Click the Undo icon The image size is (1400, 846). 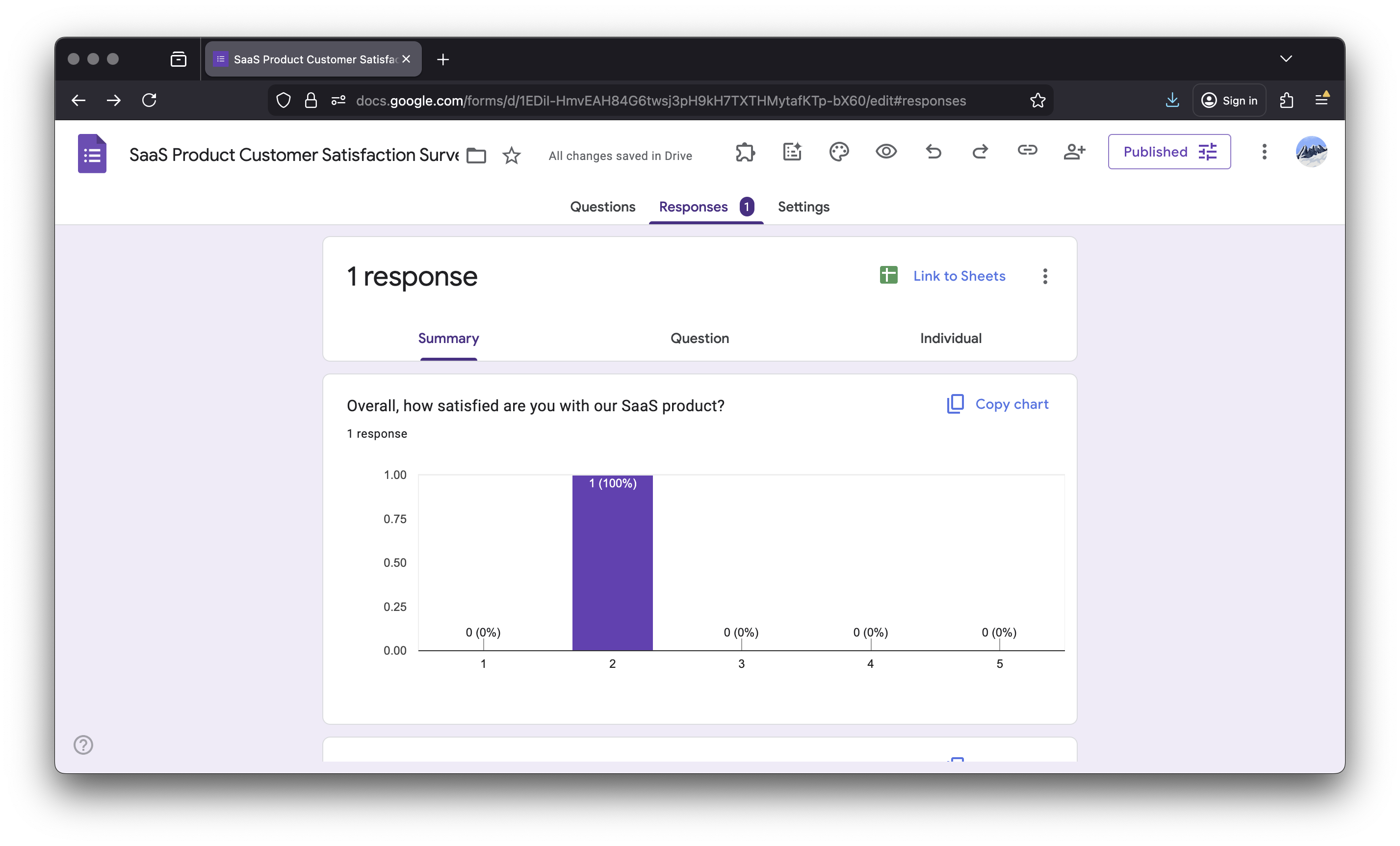pos(933,152)
